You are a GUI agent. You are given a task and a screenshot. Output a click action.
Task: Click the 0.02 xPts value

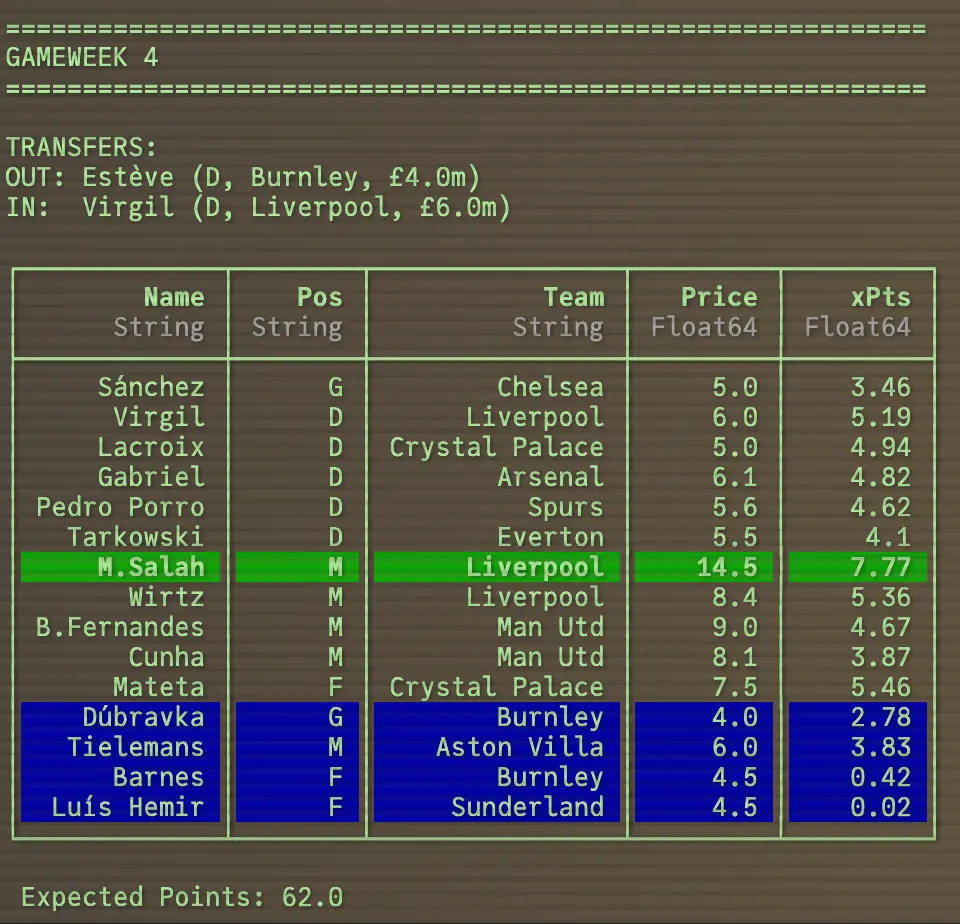pos(880,807)
